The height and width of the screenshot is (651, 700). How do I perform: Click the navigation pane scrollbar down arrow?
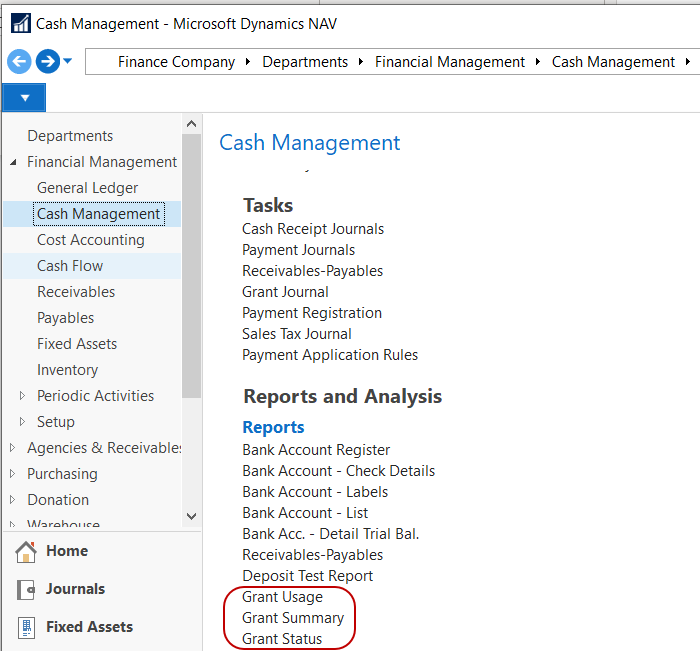(x=192, y=516)
